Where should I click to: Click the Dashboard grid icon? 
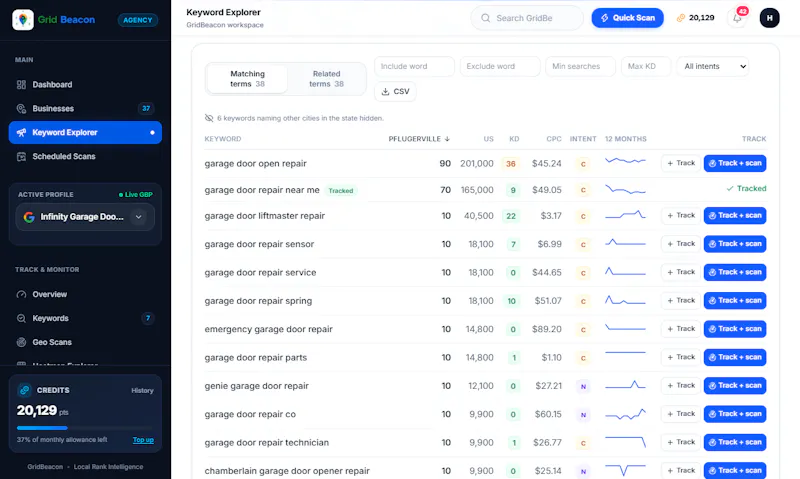click(21, 85)
